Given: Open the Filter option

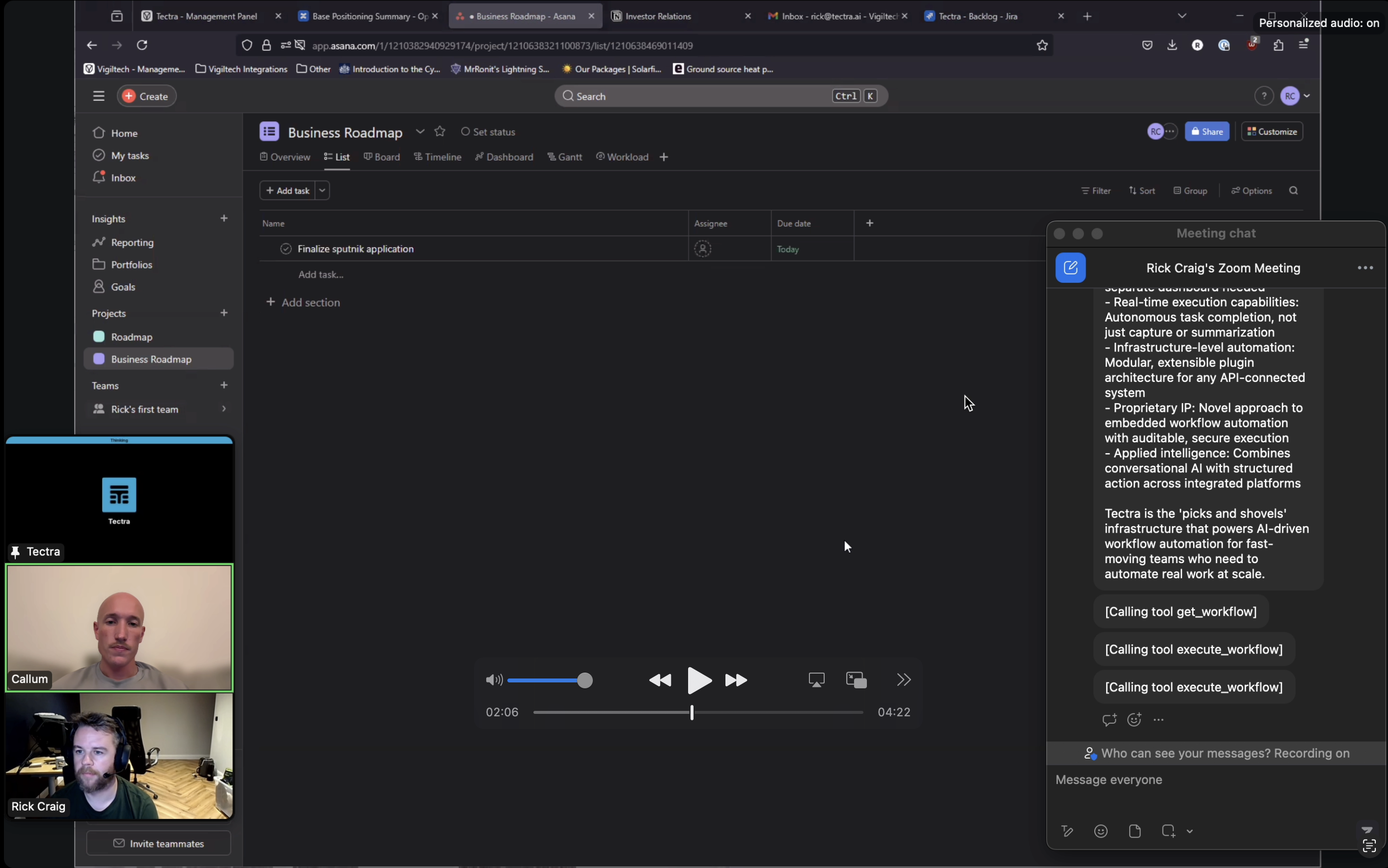Looking at the screenshot, I should [x=1096, y=190].
